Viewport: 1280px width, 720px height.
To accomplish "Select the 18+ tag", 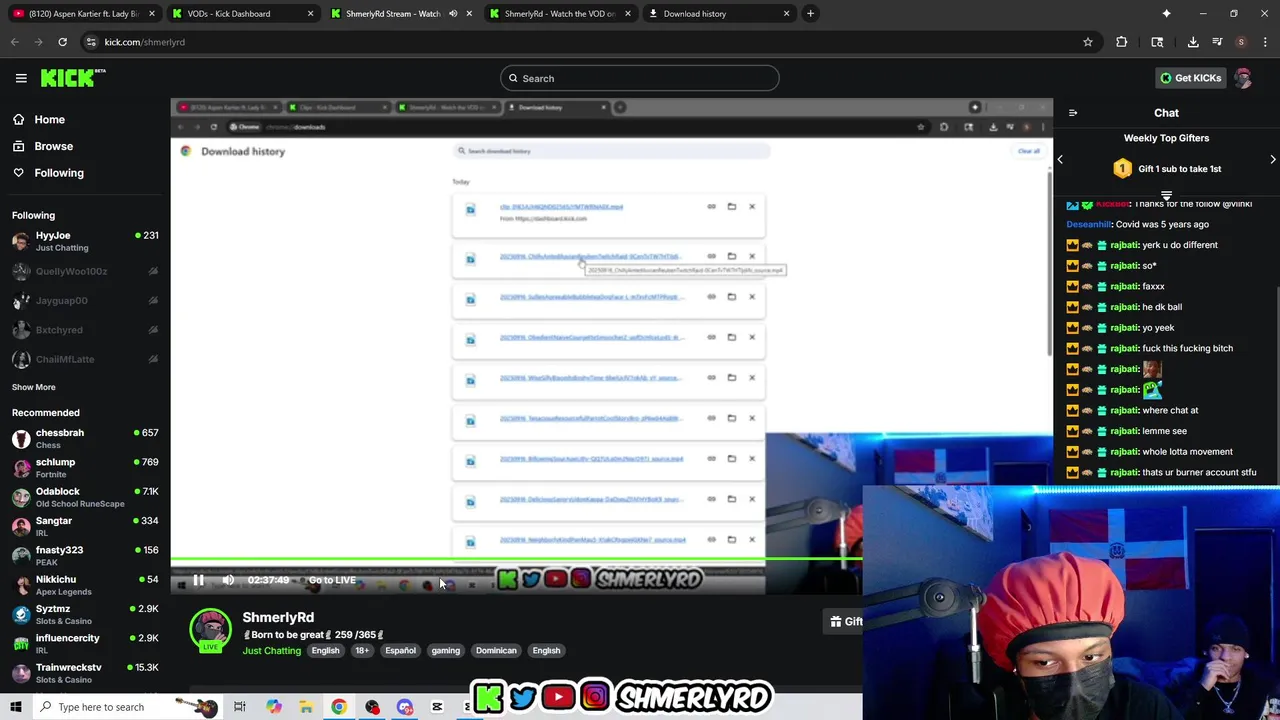I will pyautogui.click(x=362, y=651).
